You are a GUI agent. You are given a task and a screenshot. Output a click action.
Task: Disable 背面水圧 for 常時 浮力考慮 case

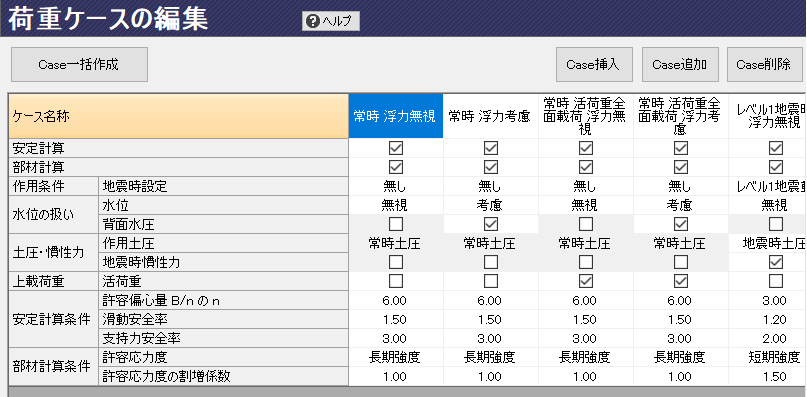point(491,224)
